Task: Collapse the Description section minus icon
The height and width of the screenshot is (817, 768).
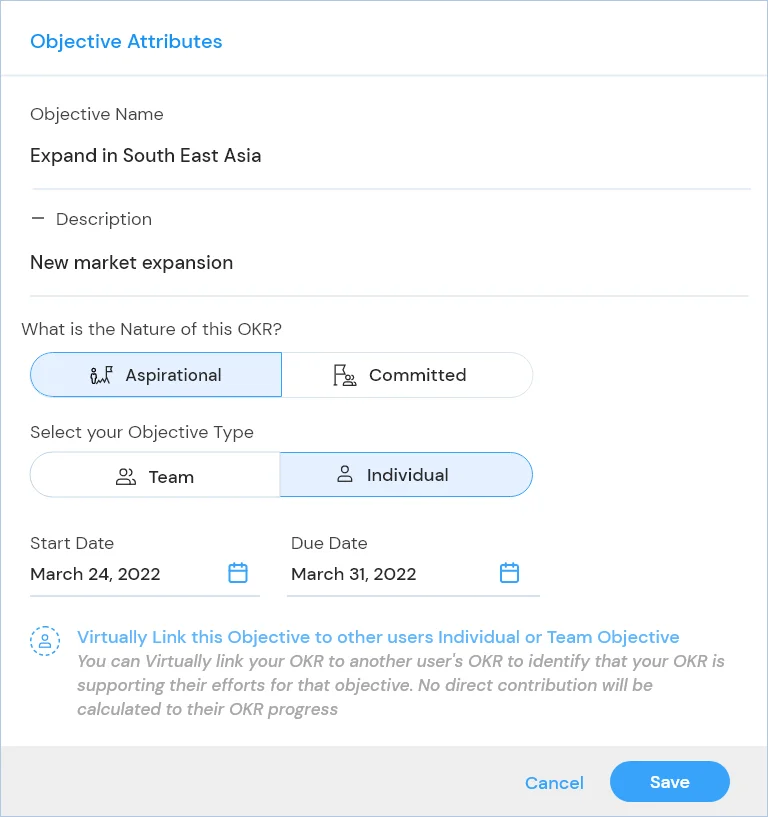Action: click(38, 218)
